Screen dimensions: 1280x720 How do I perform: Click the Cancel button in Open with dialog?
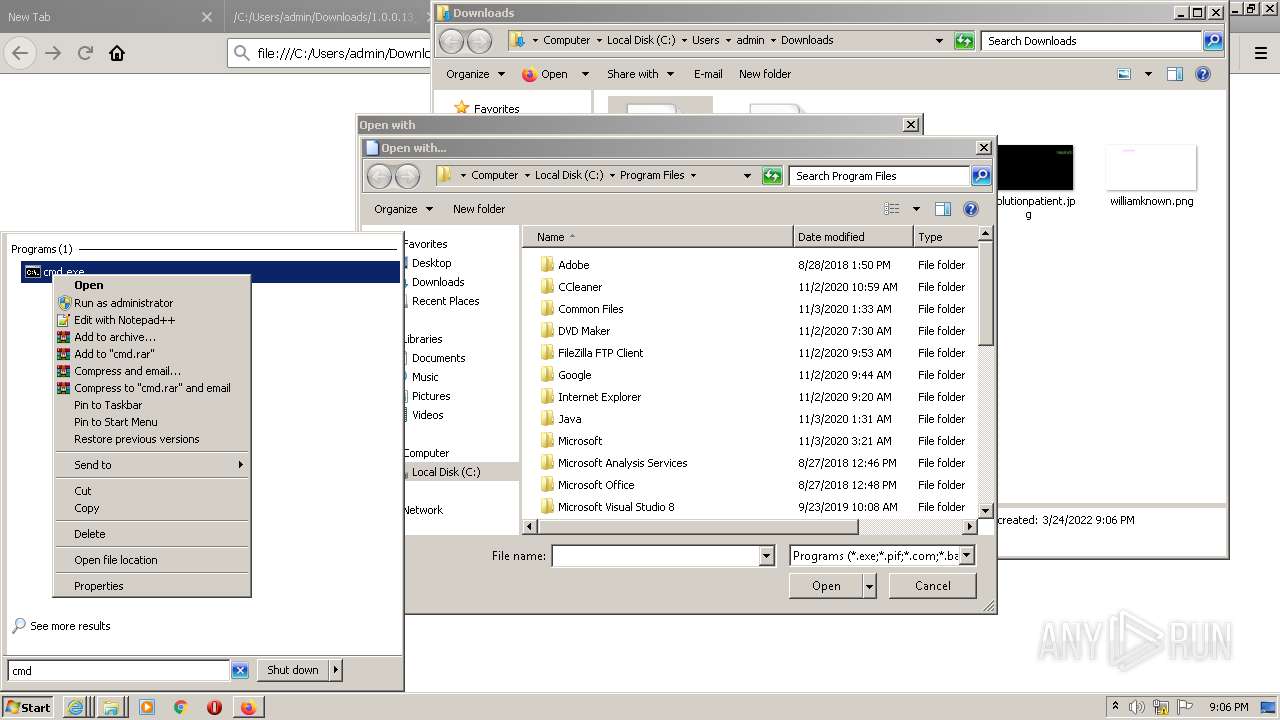(933, 586)
